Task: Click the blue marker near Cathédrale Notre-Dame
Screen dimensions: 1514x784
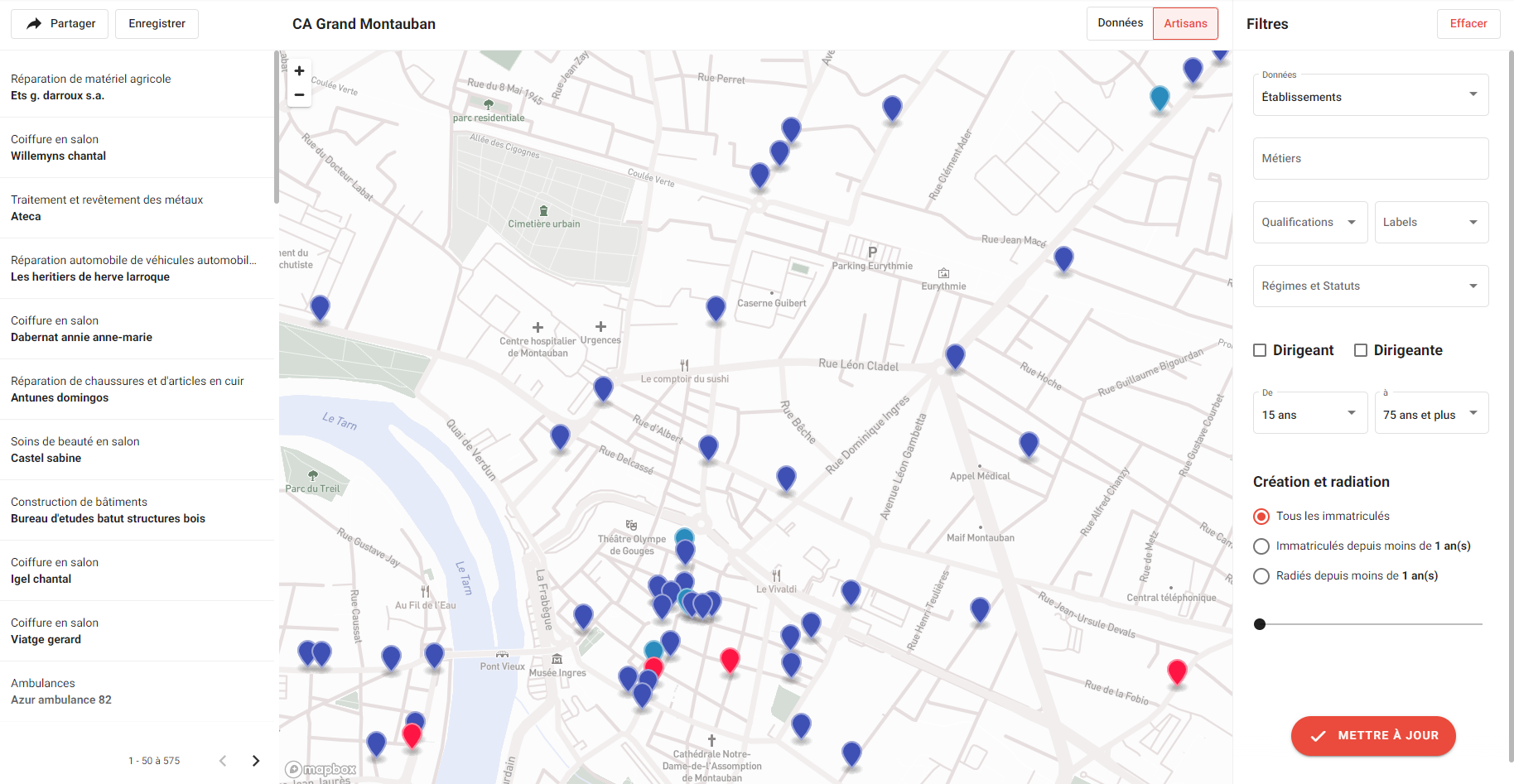Action: pyautogui.click(x=801, y=726)
